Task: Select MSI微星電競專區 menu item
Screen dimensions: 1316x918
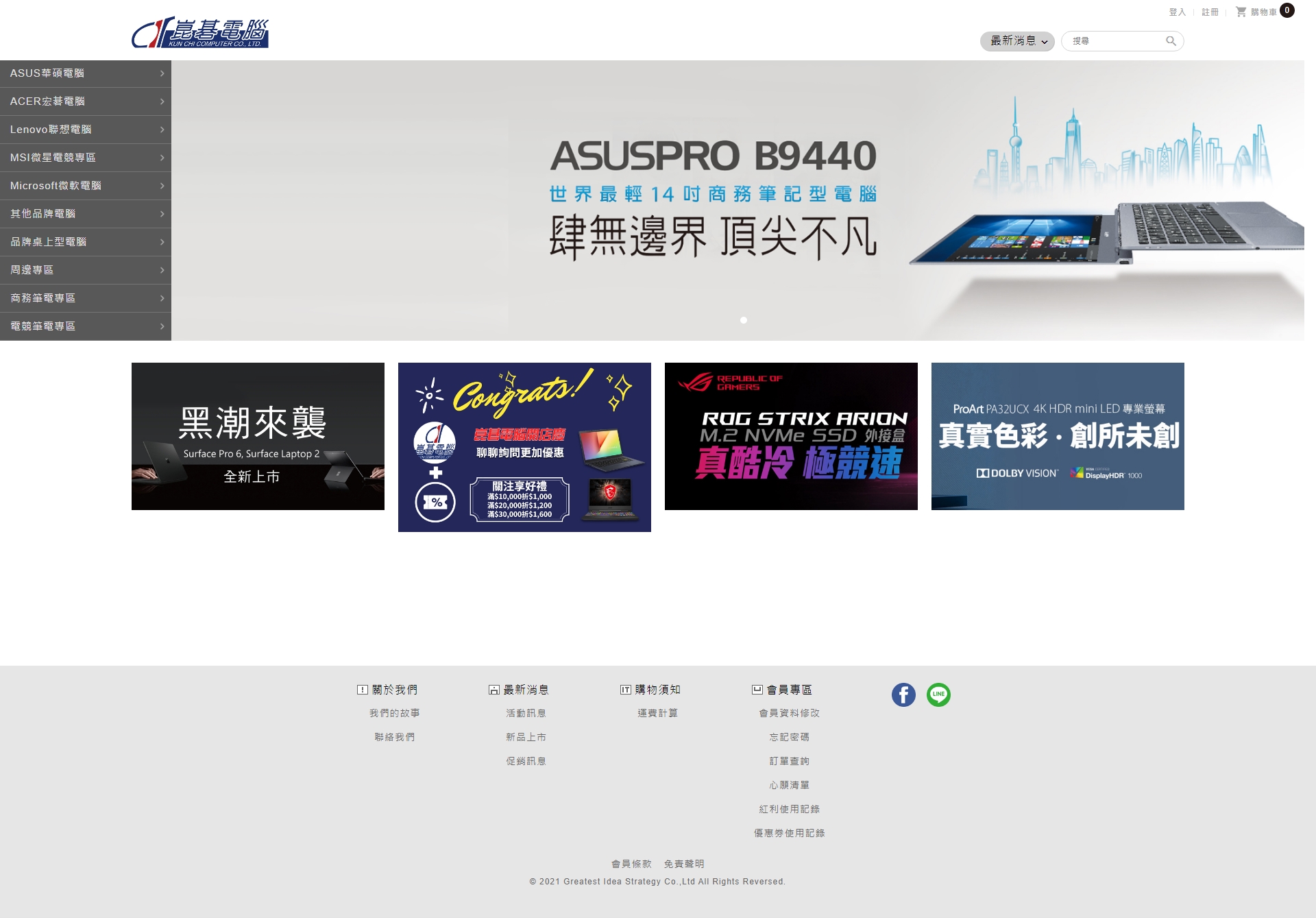Action: click(86, 158)
